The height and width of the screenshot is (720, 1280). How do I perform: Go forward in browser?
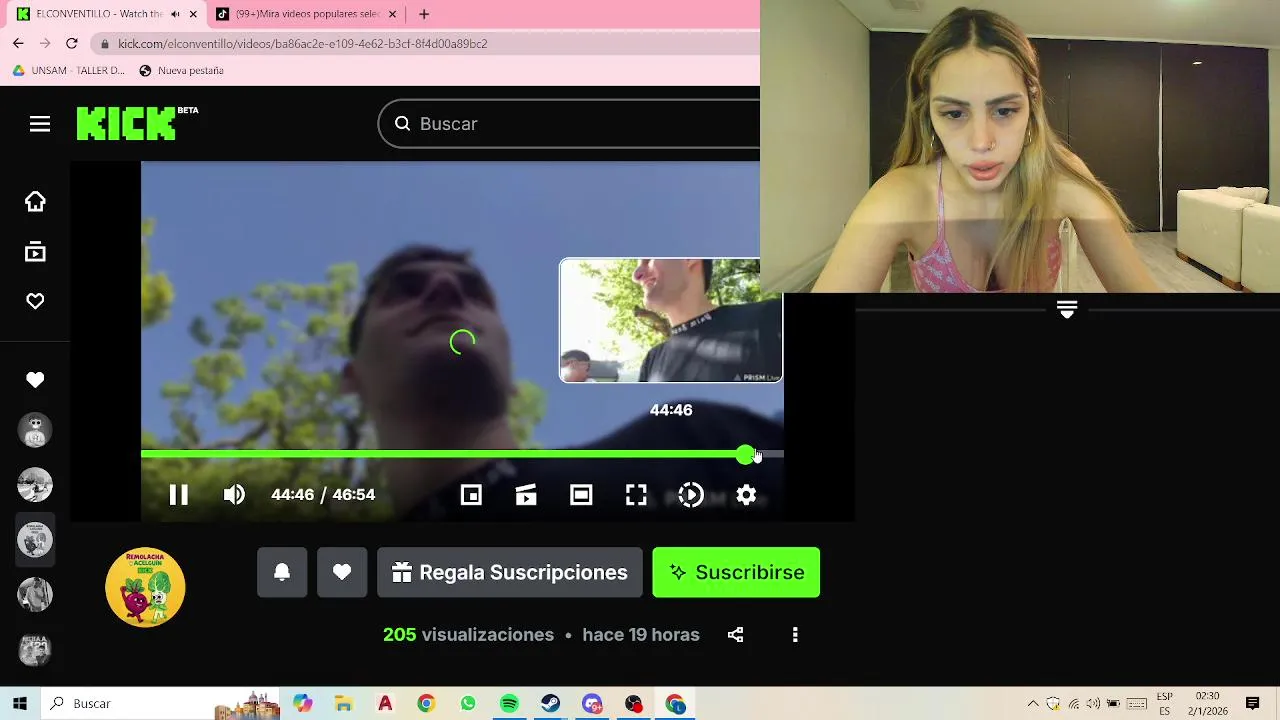45,43
